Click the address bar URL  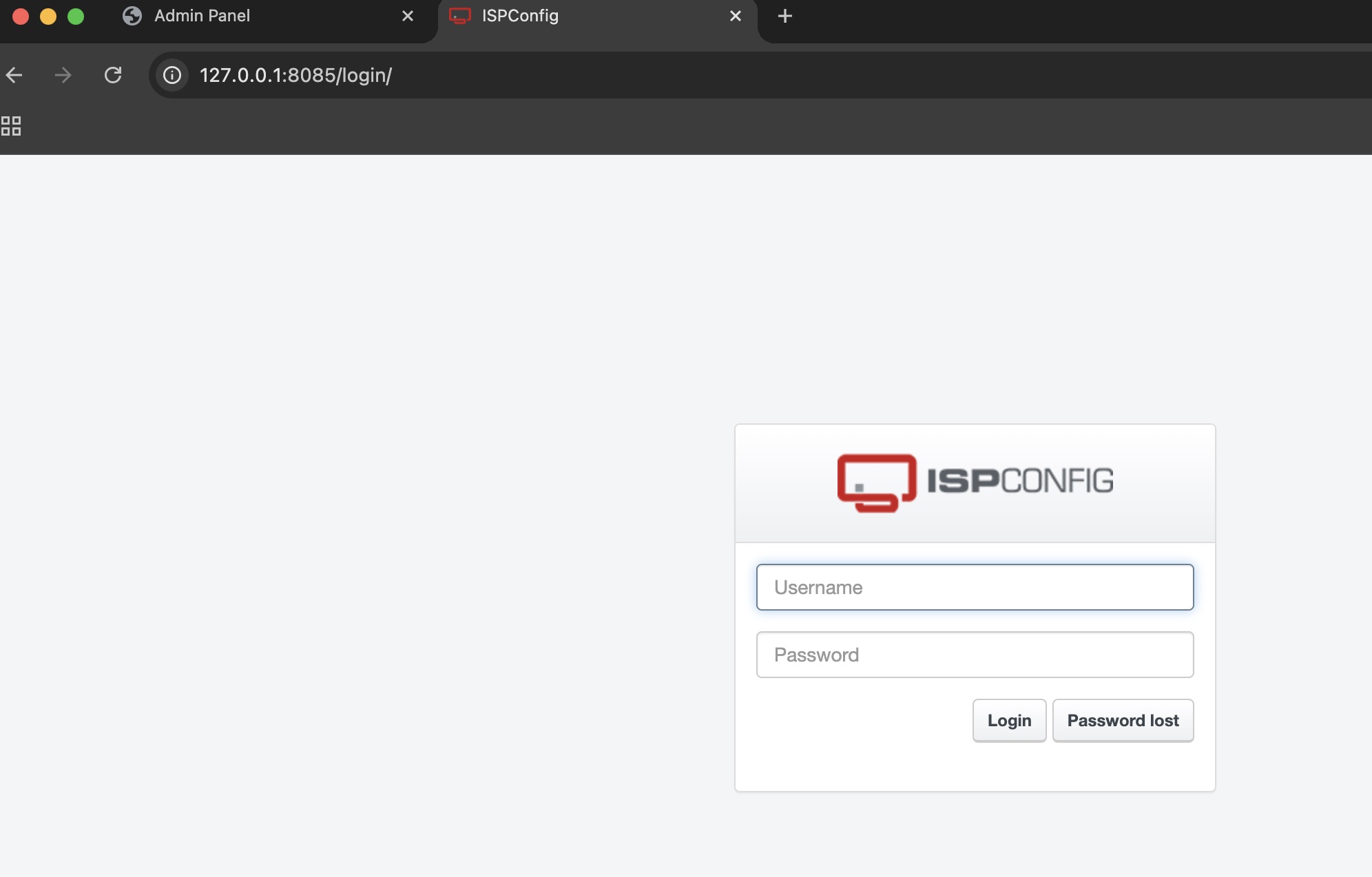click(296, 75)
